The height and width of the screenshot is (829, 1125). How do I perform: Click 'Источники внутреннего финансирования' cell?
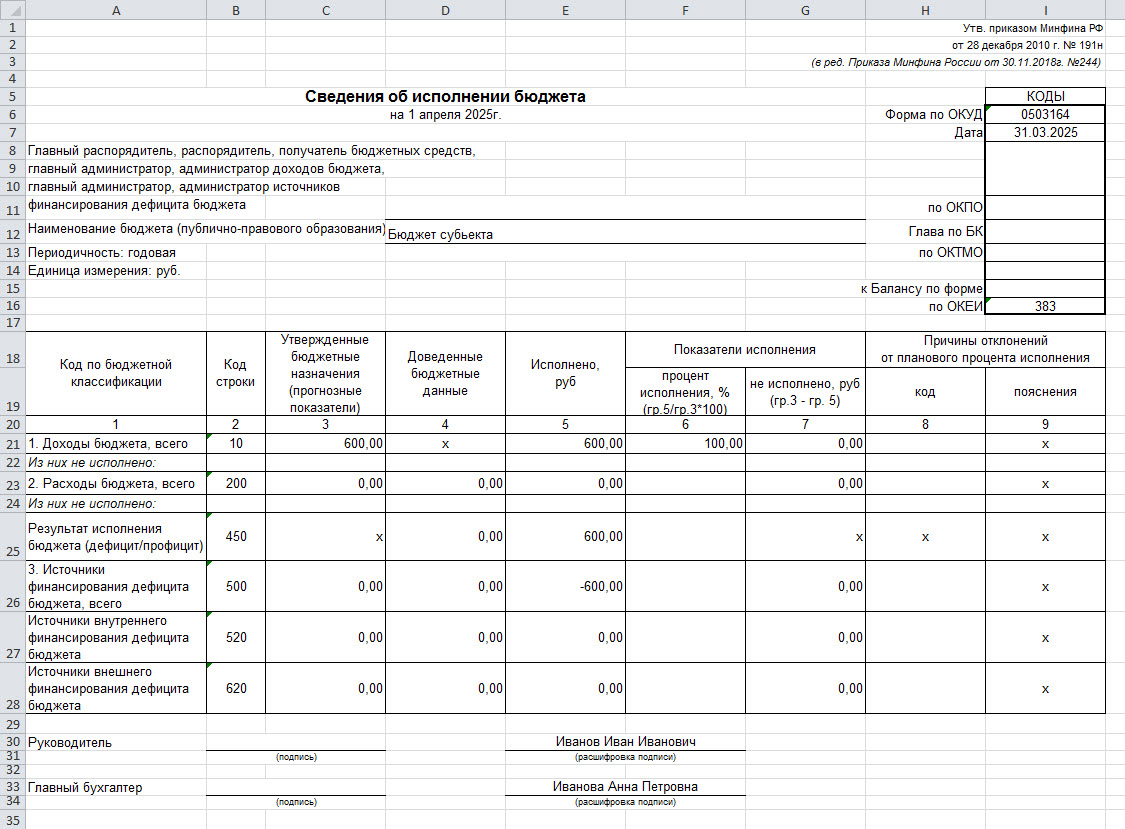point(116,637)
